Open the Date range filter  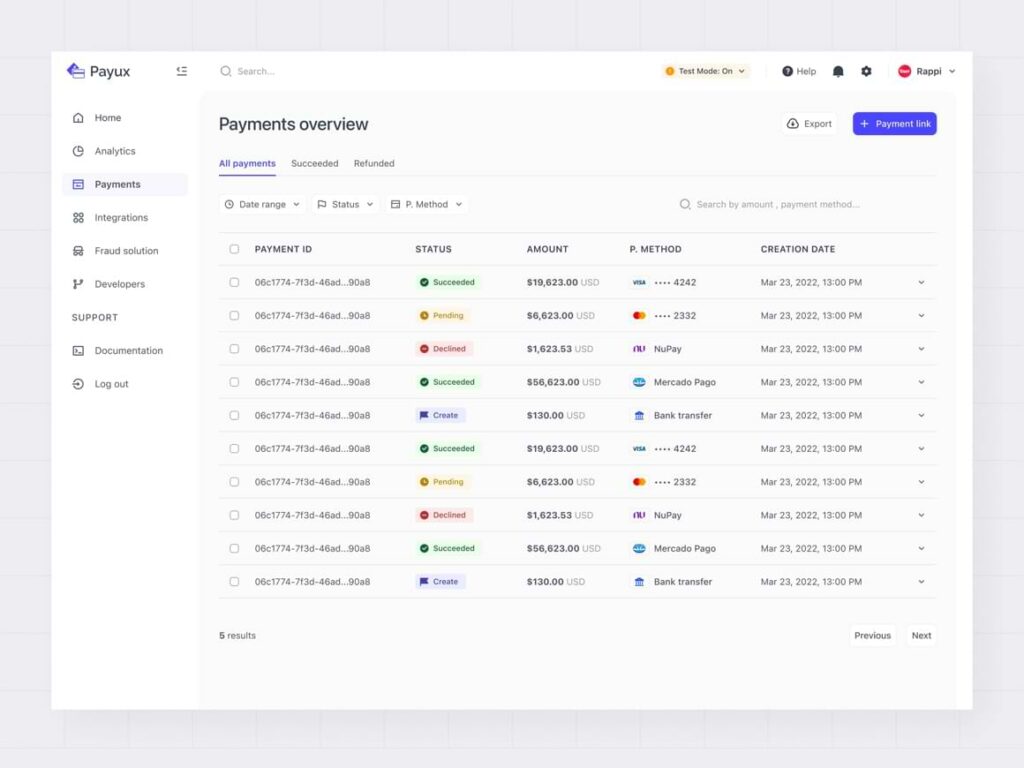tap(262, 204)
